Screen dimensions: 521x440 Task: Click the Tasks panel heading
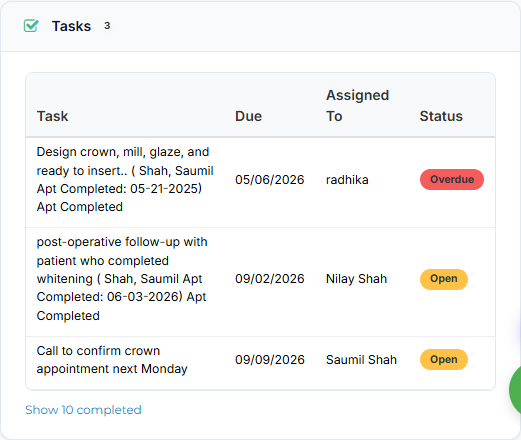click(71, 26)
